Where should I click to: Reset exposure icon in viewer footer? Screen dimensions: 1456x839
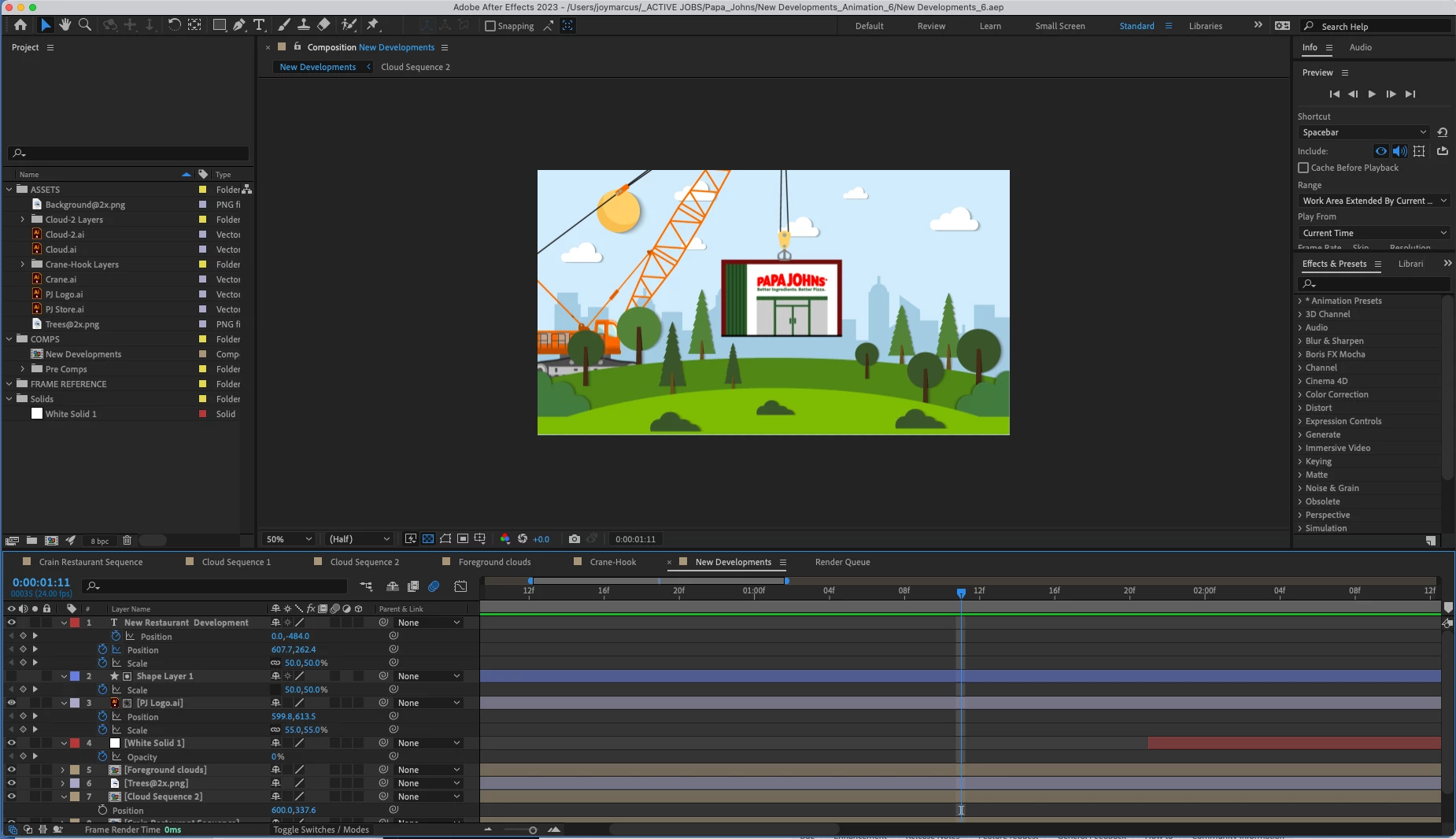(523, 539)
